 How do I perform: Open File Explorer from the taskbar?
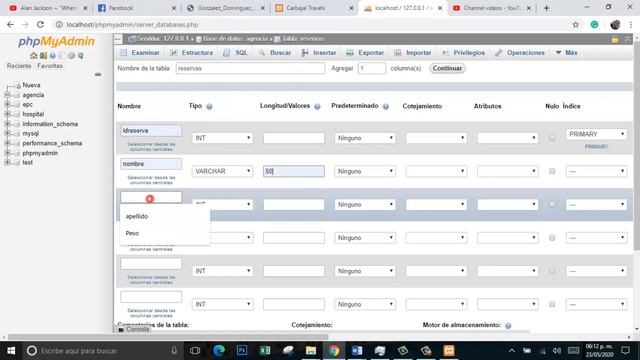(311, 351)
